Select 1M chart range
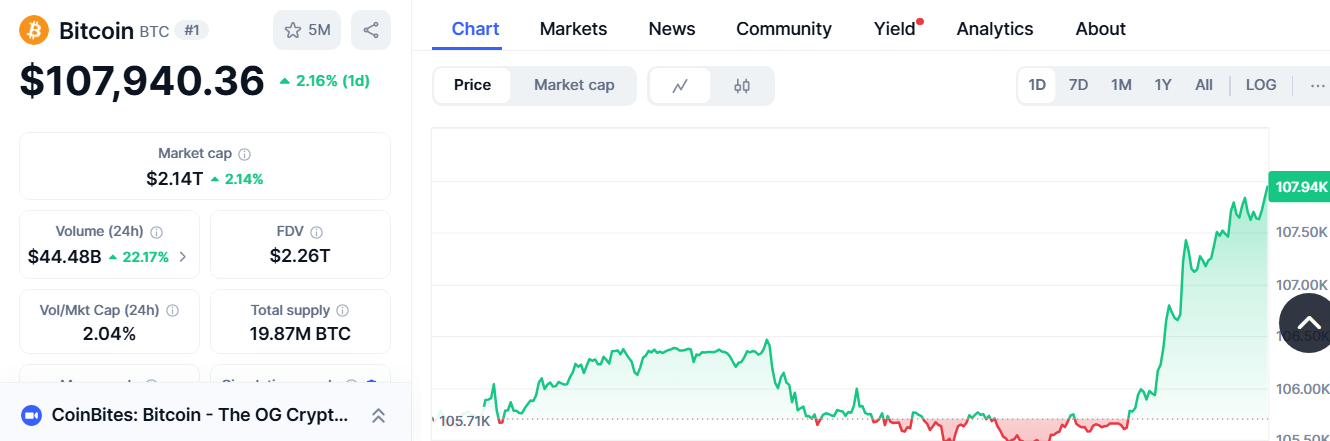This screenshot has width=1330, height=441. coord(1121,85)
